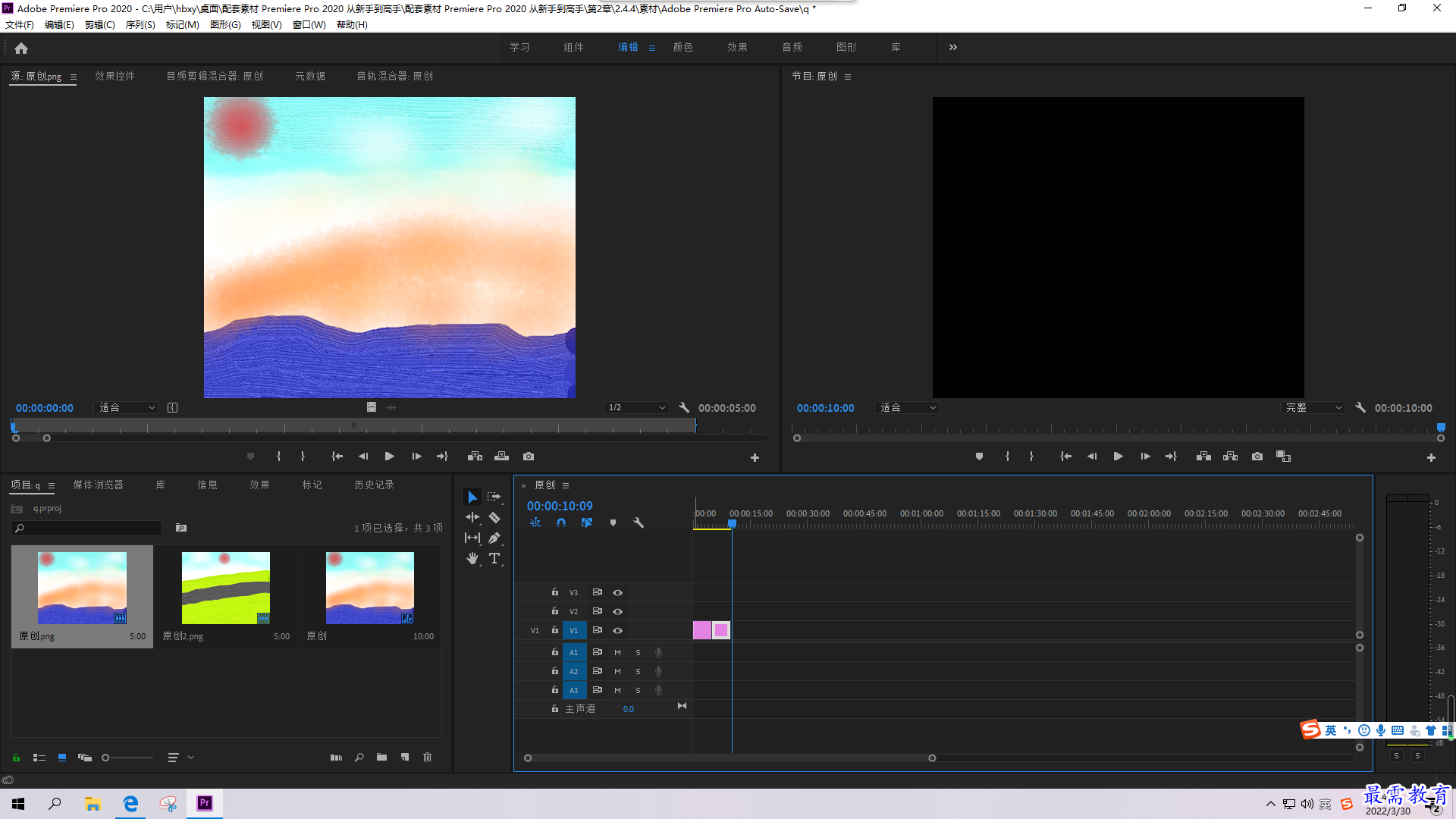Open 窗口(W) menu
This screenshot has height=819, width=1456.
309,25
